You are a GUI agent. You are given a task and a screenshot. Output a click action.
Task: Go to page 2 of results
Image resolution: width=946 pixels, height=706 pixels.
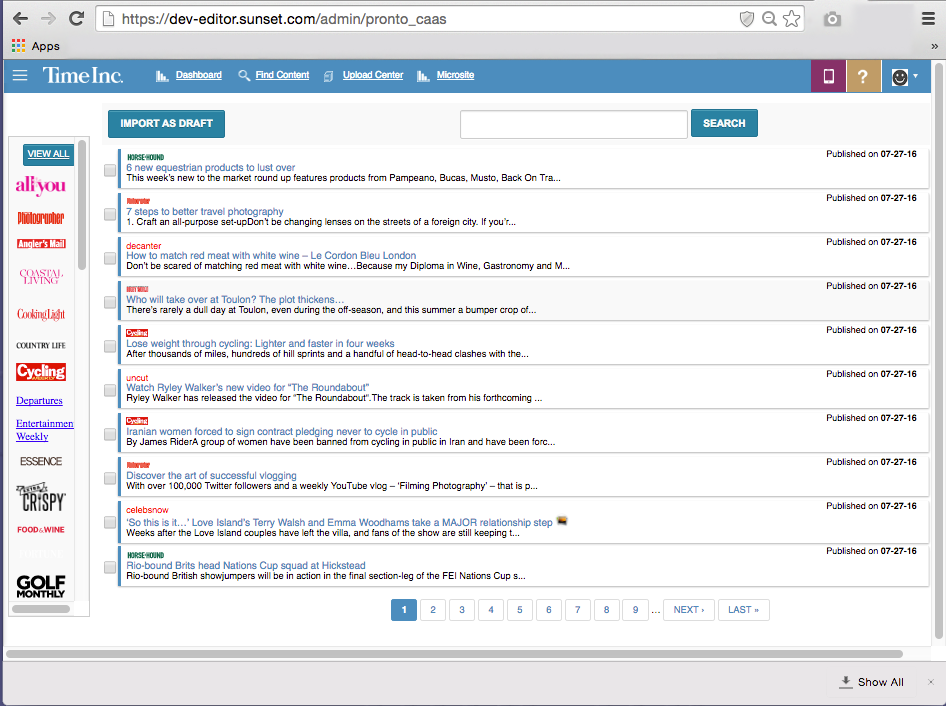point(433,610)
